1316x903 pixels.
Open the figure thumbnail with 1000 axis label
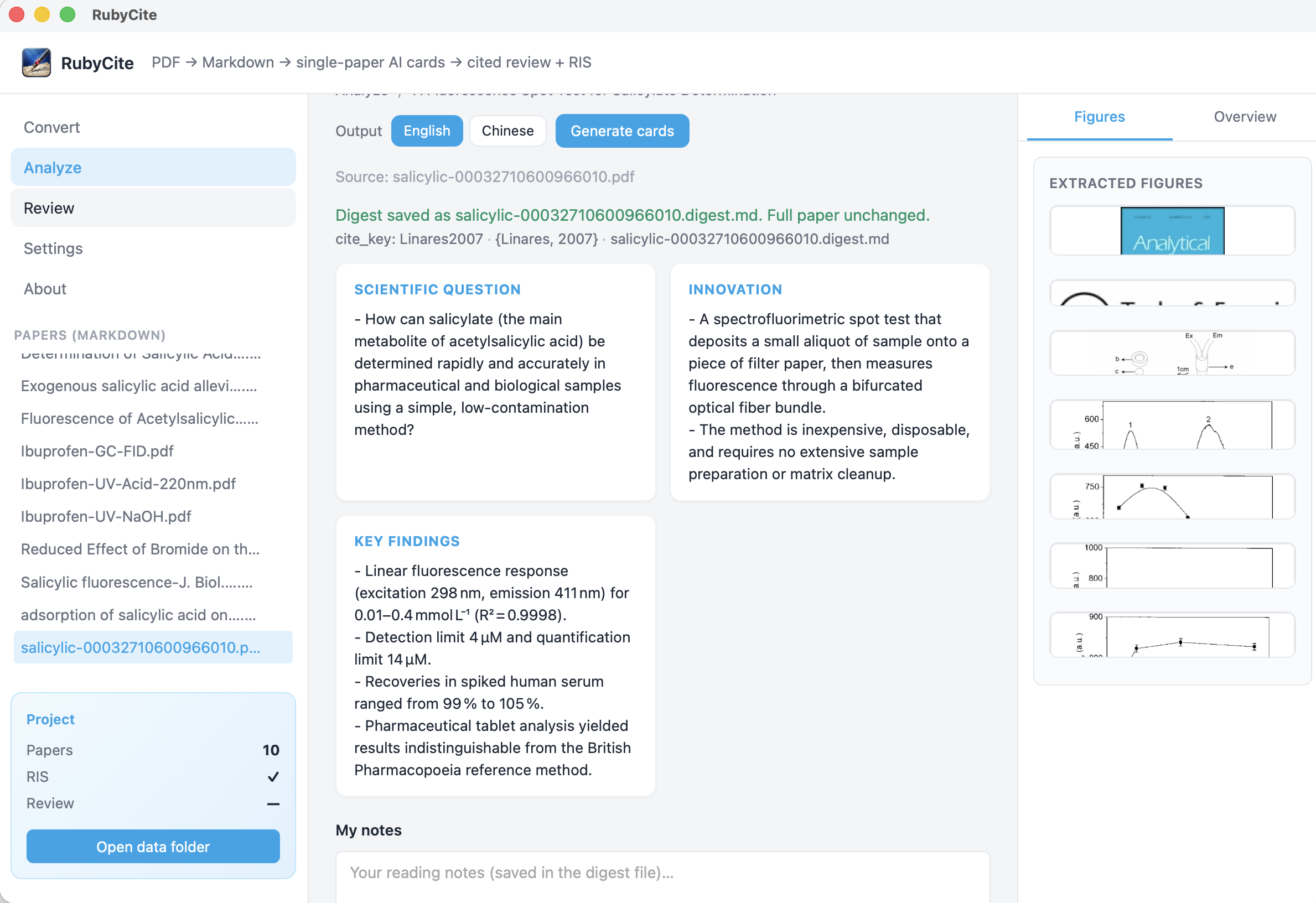click(x=1172, y=565)
